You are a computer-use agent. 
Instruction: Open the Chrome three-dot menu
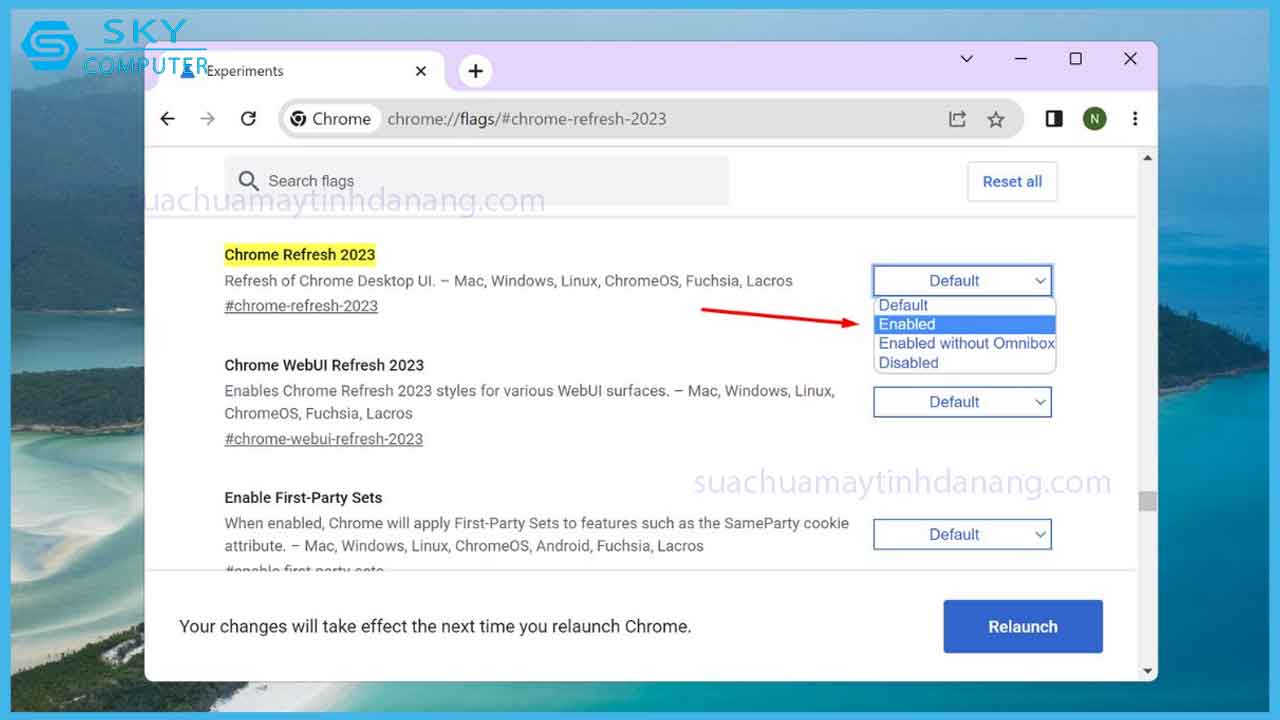(1135, 119)
